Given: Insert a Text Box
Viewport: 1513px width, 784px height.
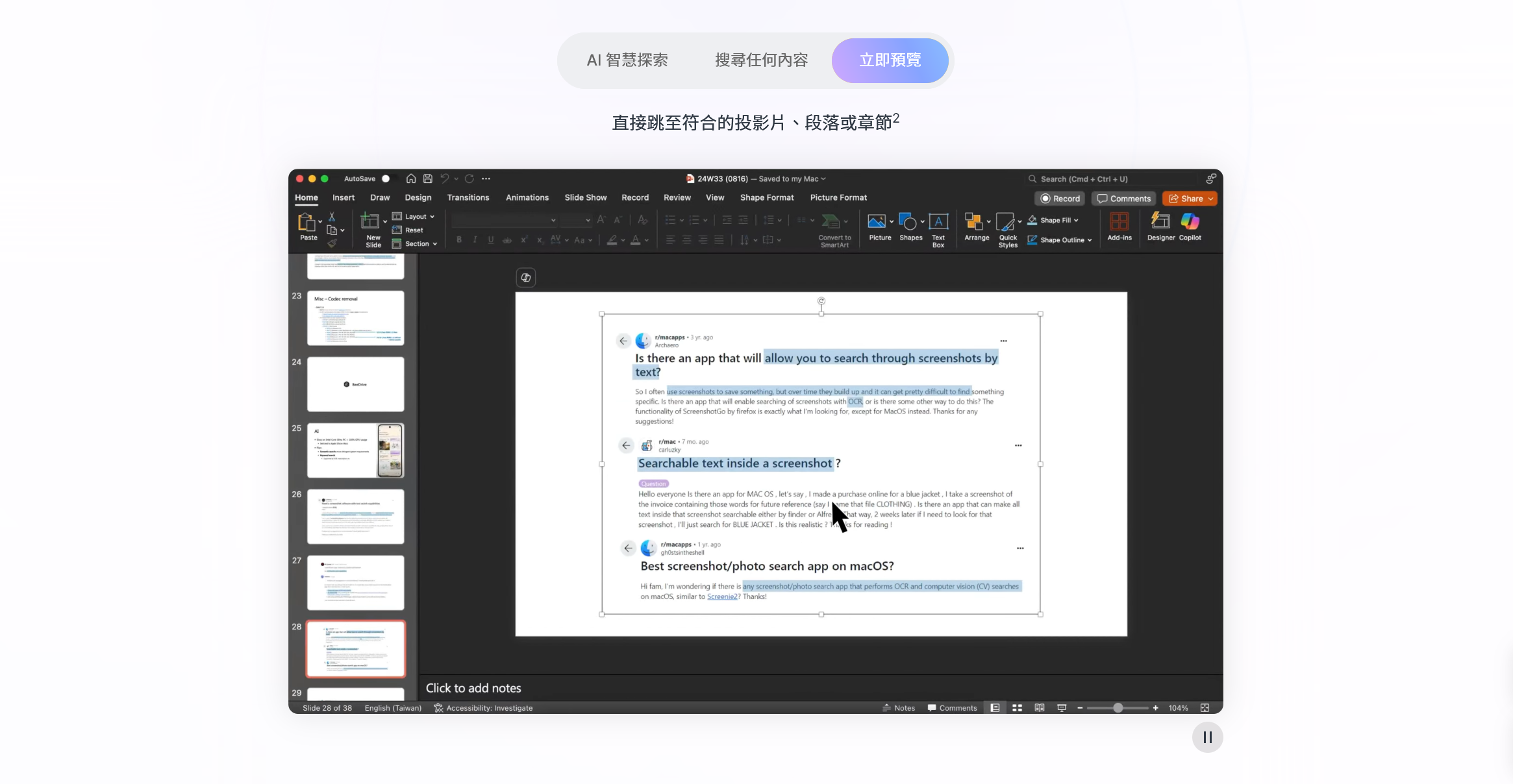Looking at the screenshot, I should click(938, 222).
